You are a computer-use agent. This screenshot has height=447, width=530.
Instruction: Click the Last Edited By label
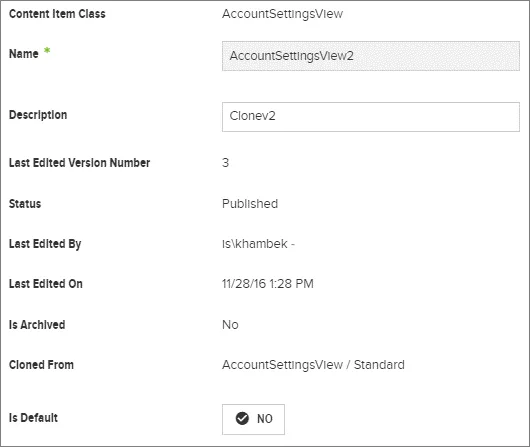tap(45, 244)
